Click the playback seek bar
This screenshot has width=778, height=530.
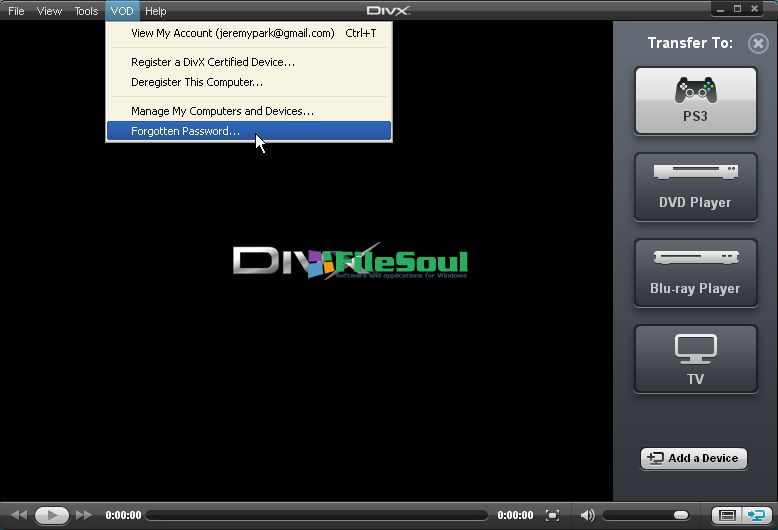pos(317,515)
